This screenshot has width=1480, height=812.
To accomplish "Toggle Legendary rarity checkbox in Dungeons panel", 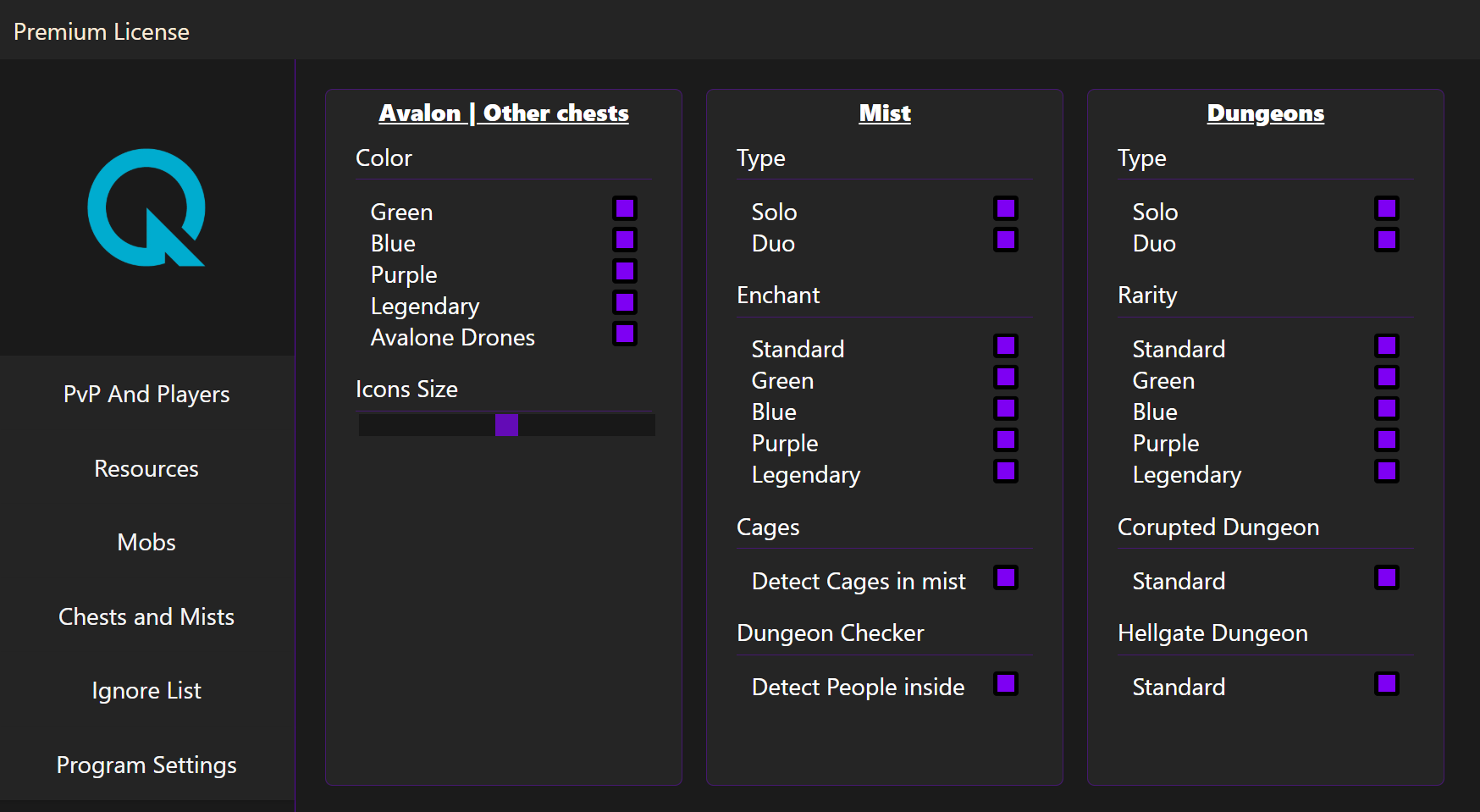I will [1387, 471].
